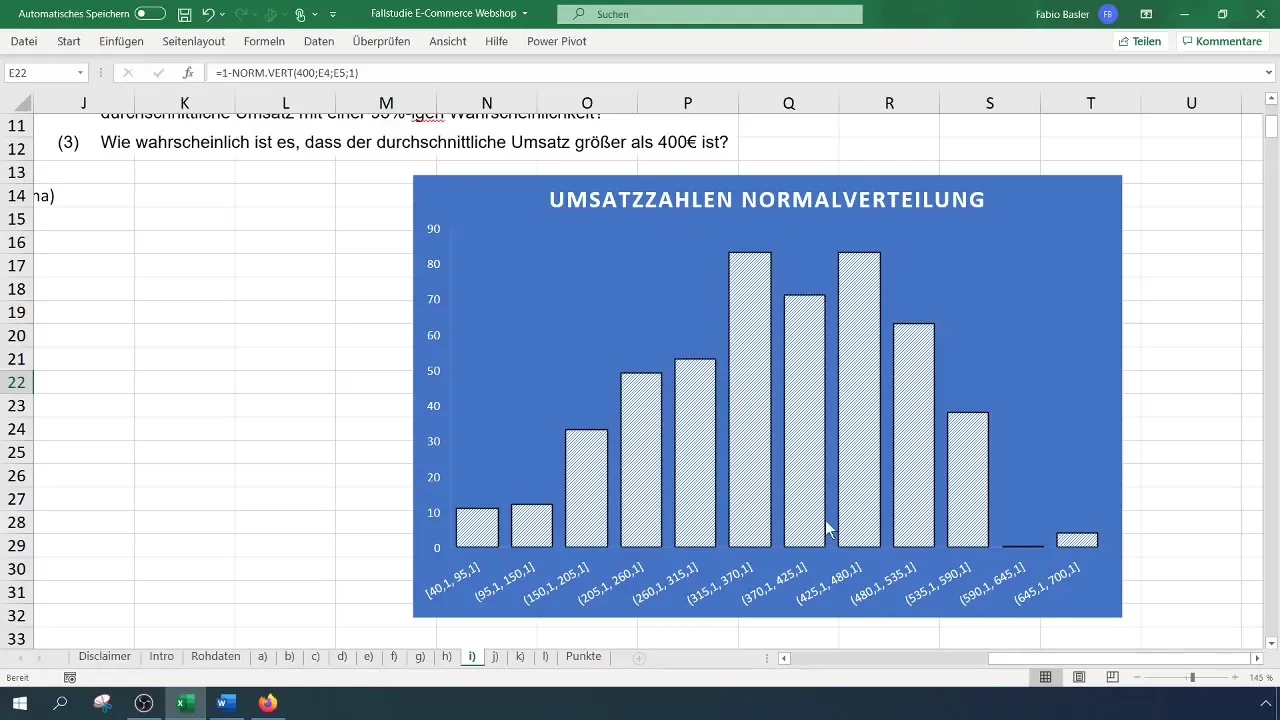1280x720 pixels.
Task: Open the Datei menu
Action: click(24, 41)
